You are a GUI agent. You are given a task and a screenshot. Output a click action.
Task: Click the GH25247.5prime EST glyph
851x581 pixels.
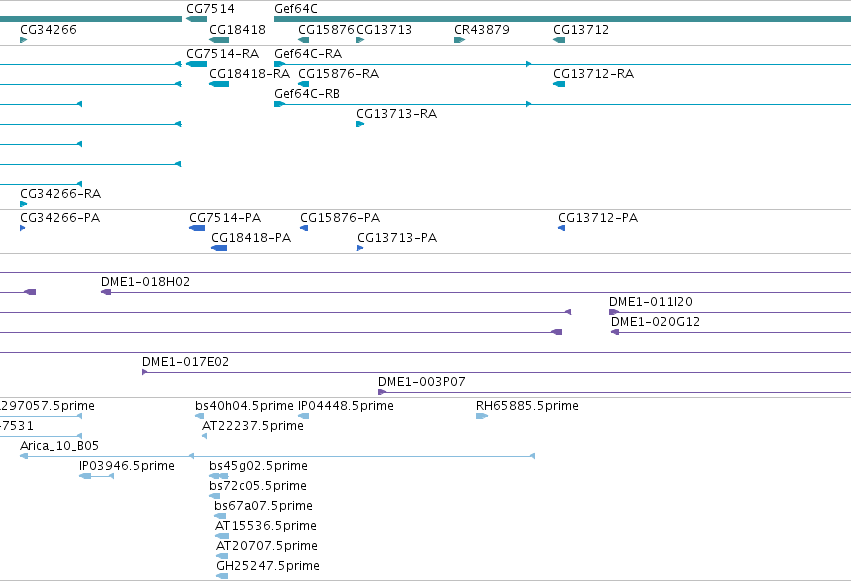[x=222, y=576]
